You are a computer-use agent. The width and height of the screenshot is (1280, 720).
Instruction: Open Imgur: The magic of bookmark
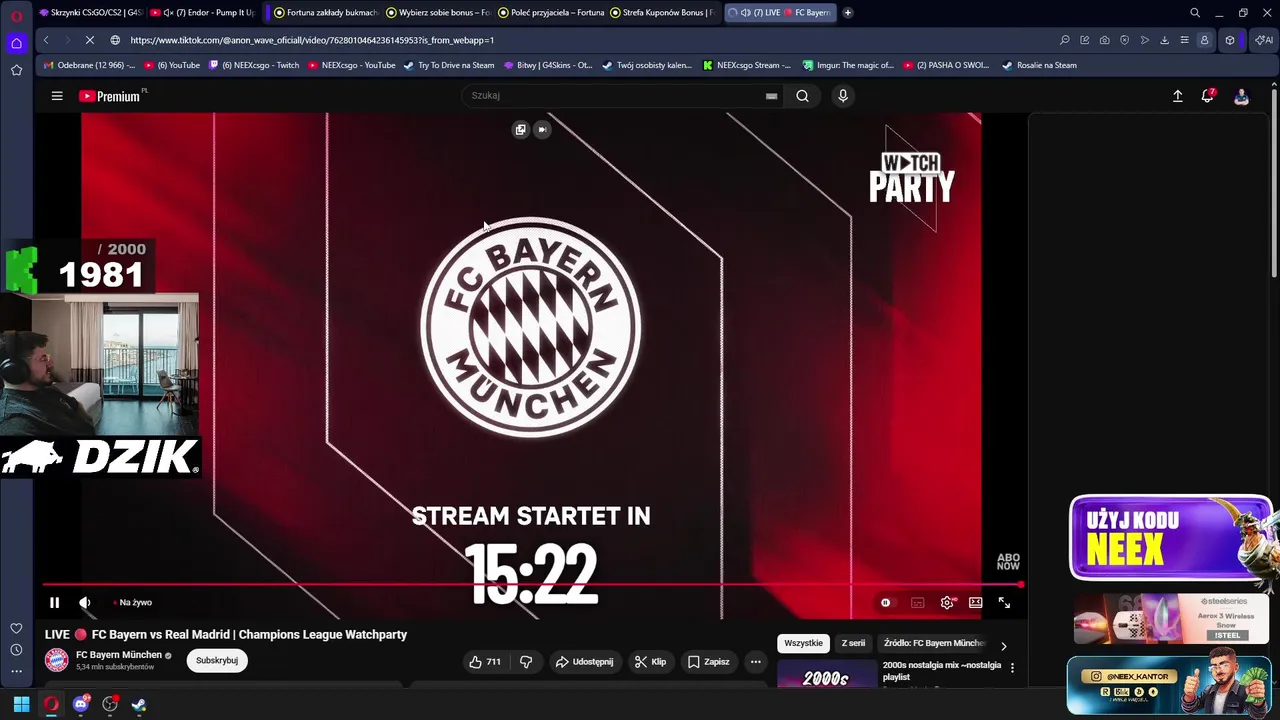coord(848,66)
